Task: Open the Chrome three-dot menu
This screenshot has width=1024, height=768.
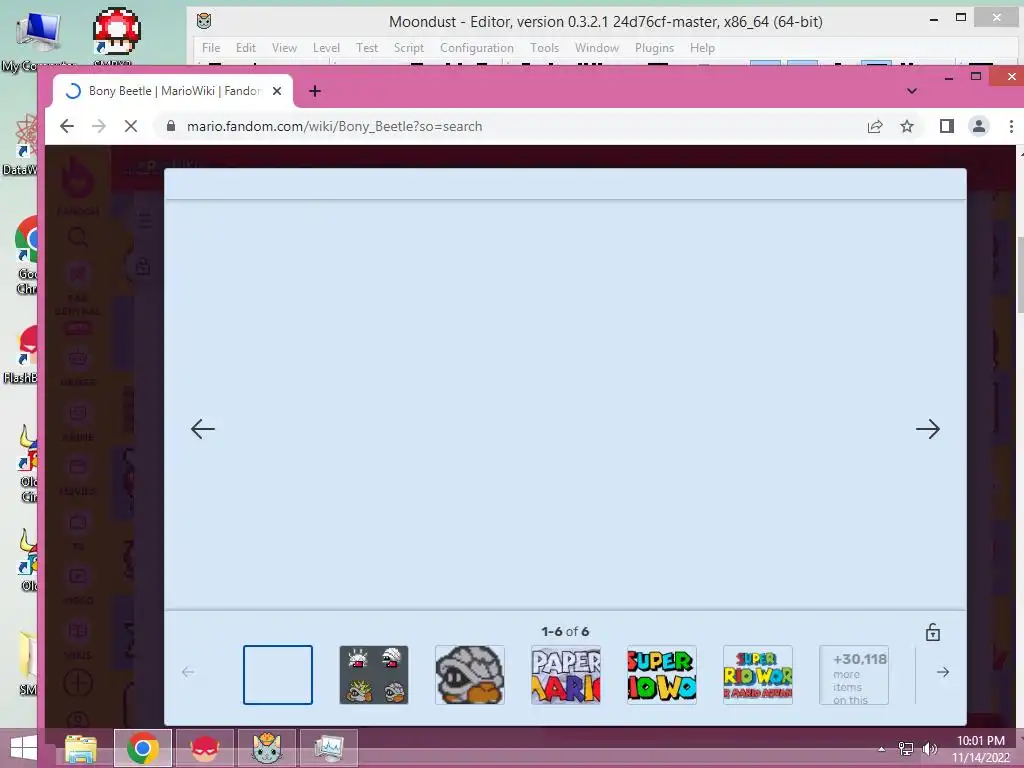Action: [1011, 126]
